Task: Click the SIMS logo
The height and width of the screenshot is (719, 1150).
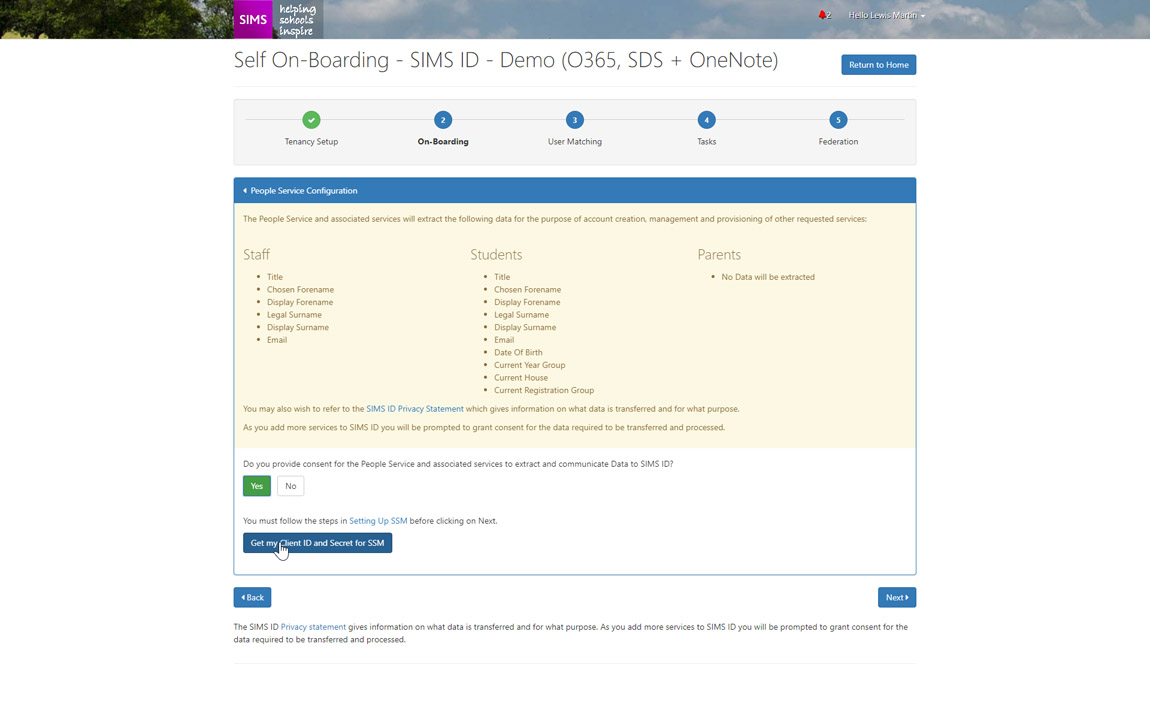Action: coord(253,19)
